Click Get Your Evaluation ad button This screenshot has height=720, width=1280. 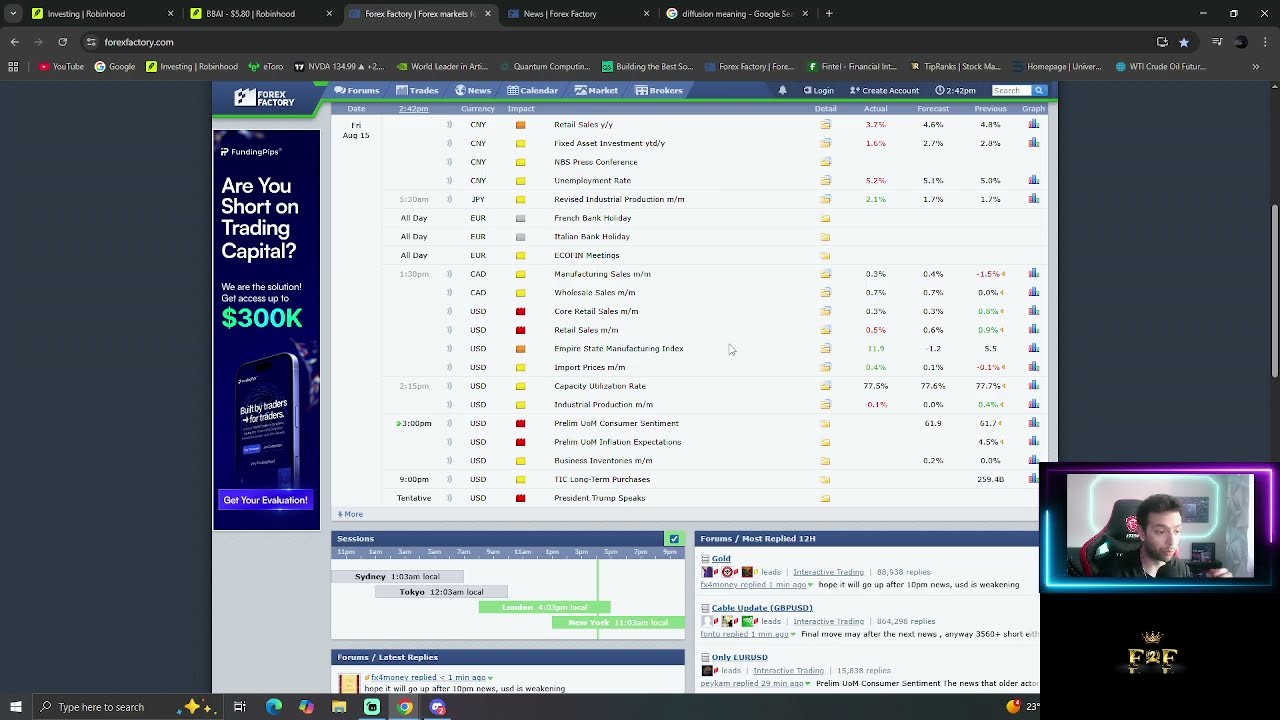pos(266,500)
